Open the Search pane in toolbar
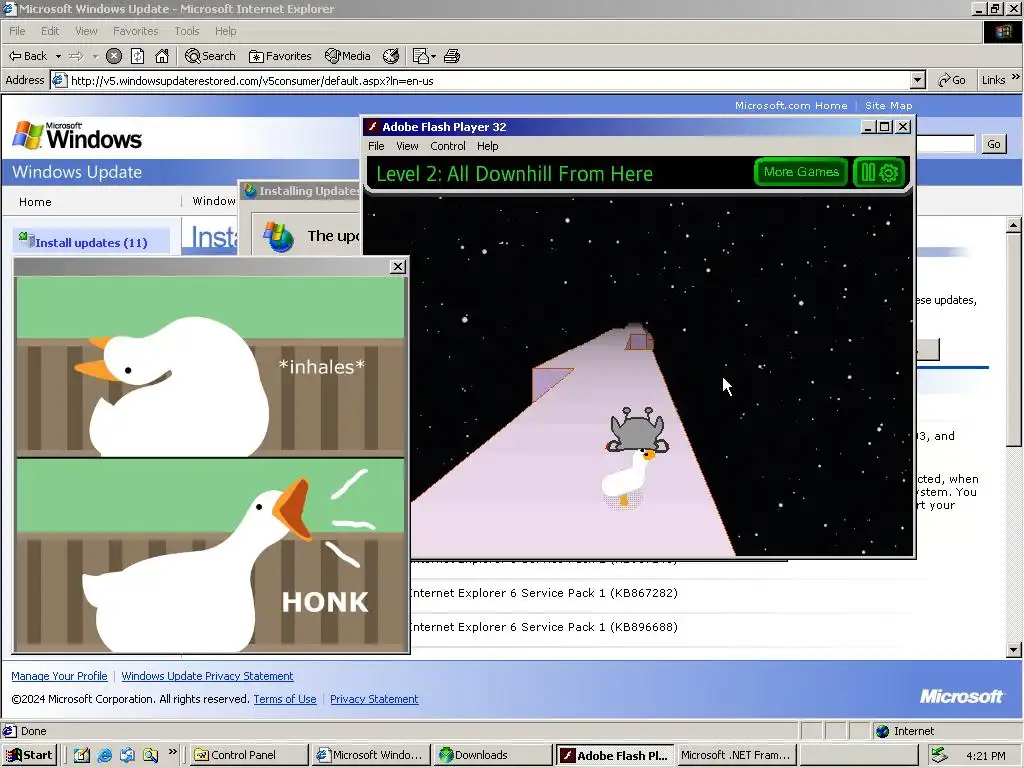Screen dimensions: 1024x768 click(210, 56)
